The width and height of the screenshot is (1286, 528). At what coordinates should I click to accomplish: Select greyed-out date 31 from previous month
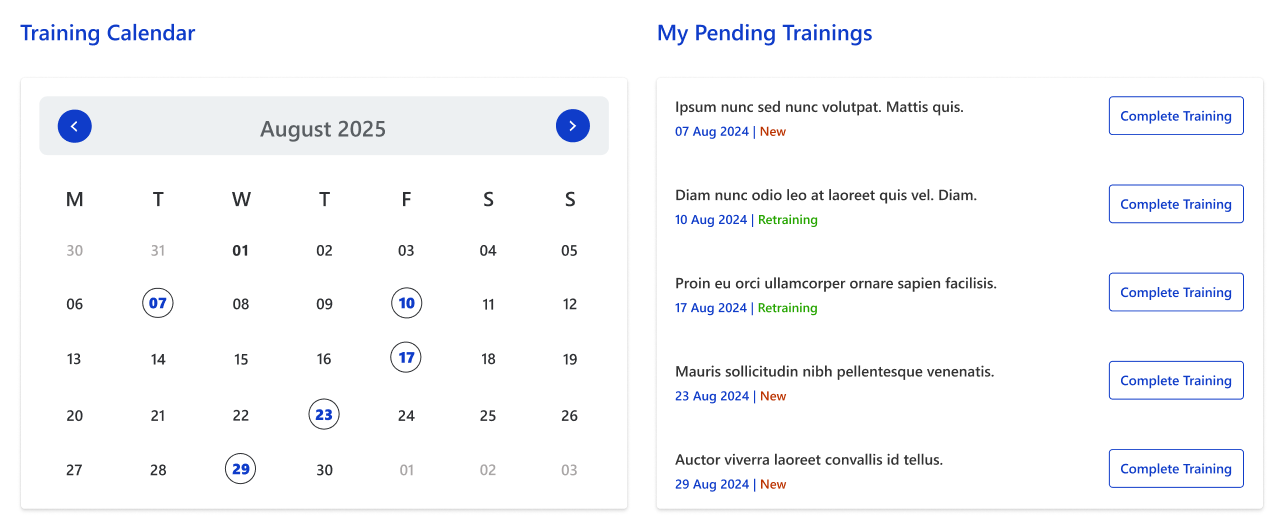[x=158, y=251]
